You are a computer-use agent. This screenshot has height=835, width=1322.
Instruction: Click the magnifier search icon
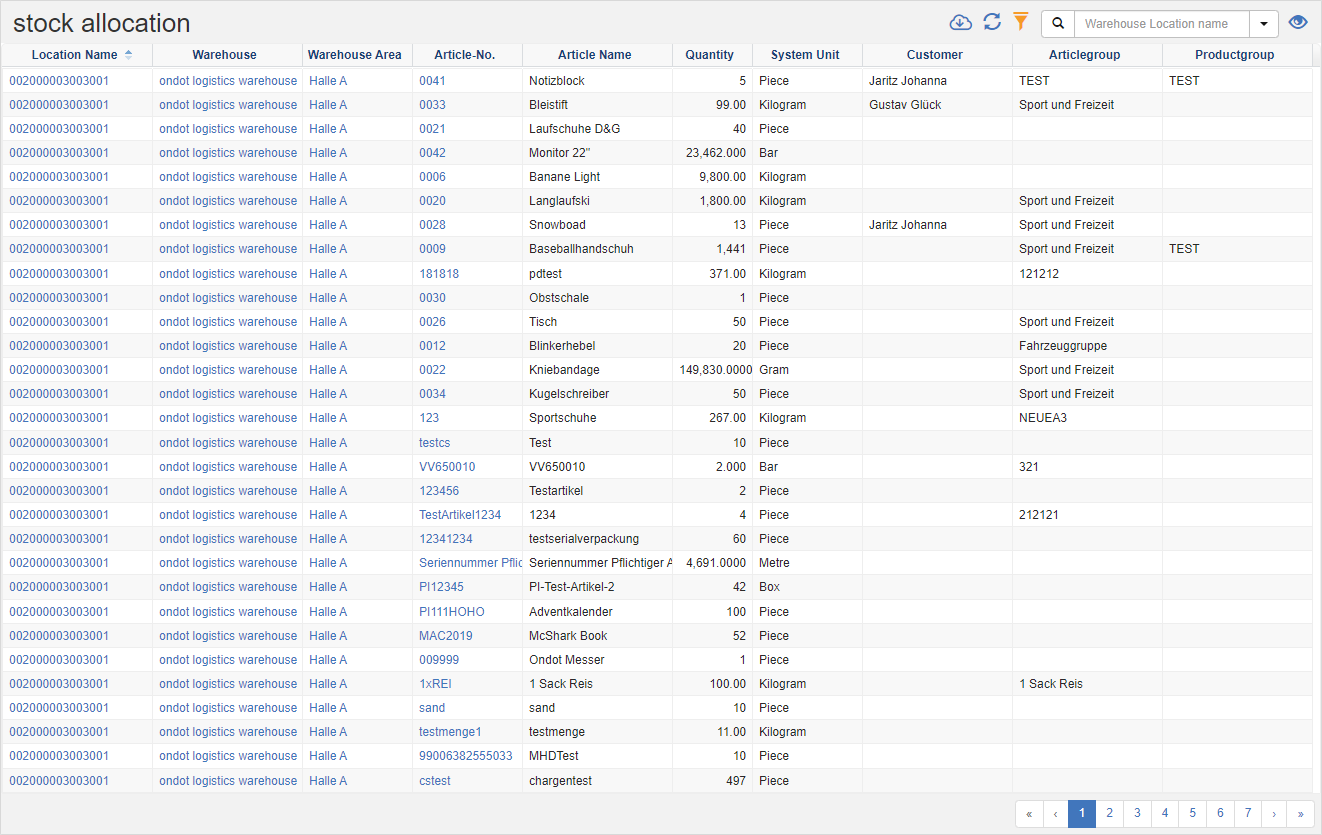[x=1058, y=24]
